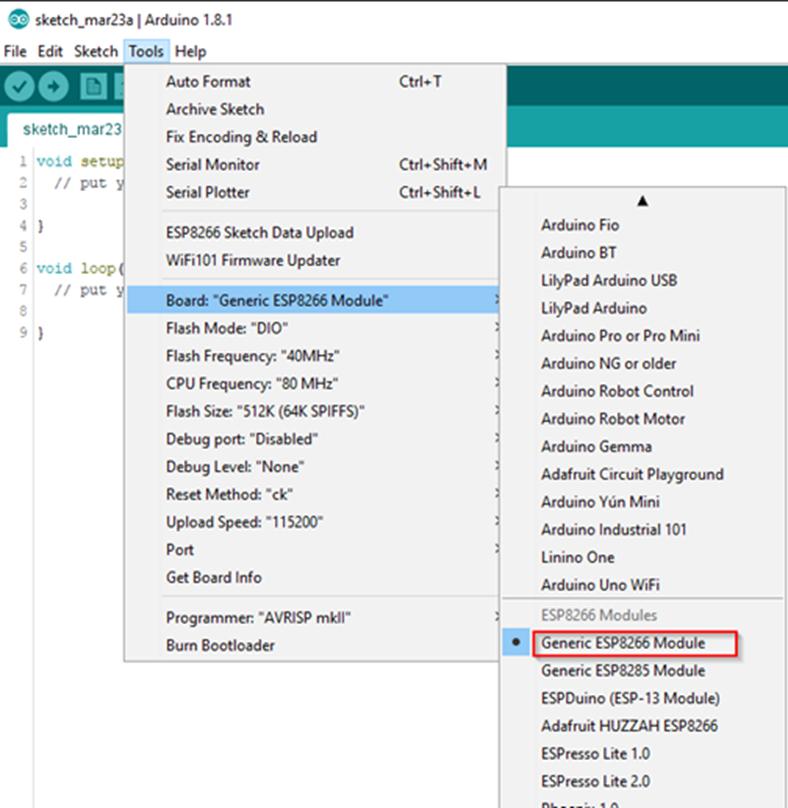Click the Upload arrow toolbar icon
The height and width of the screenshot is (808, 788).
(54, 87)
